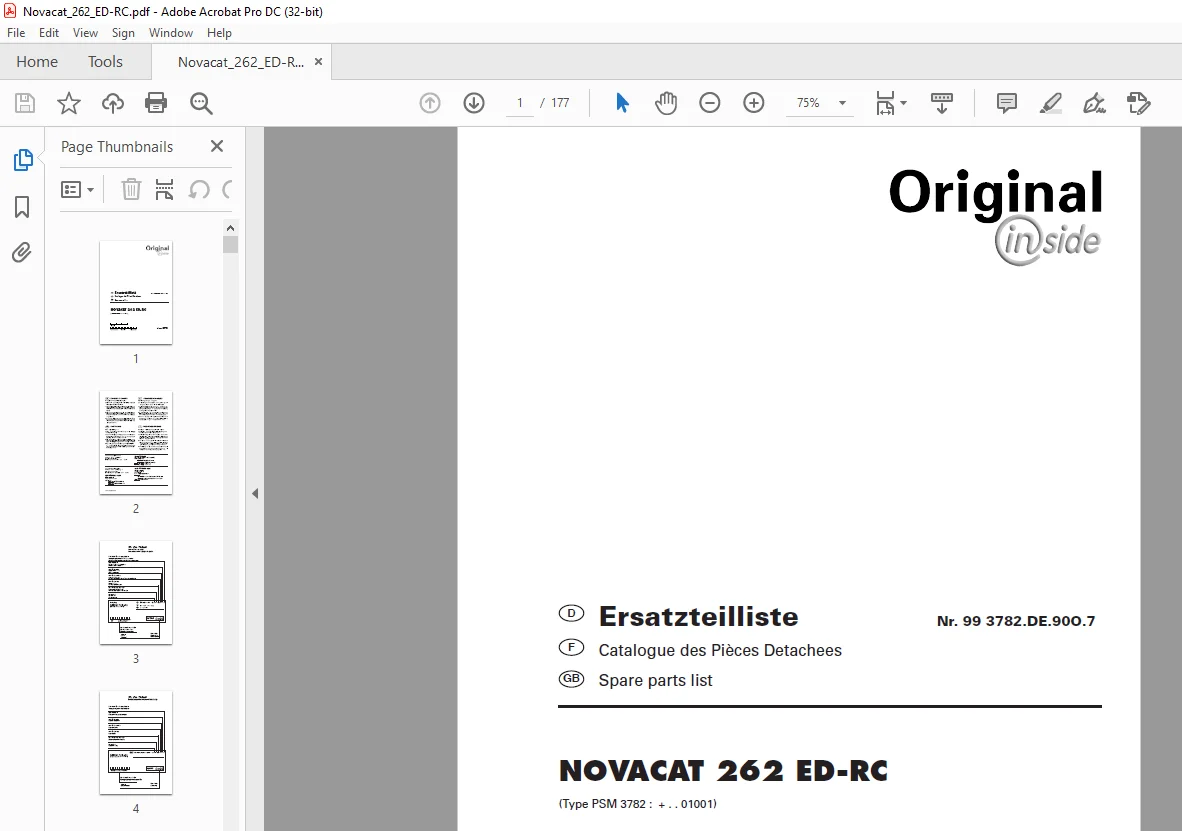Add document to starred with star icon

coord(69,103)
